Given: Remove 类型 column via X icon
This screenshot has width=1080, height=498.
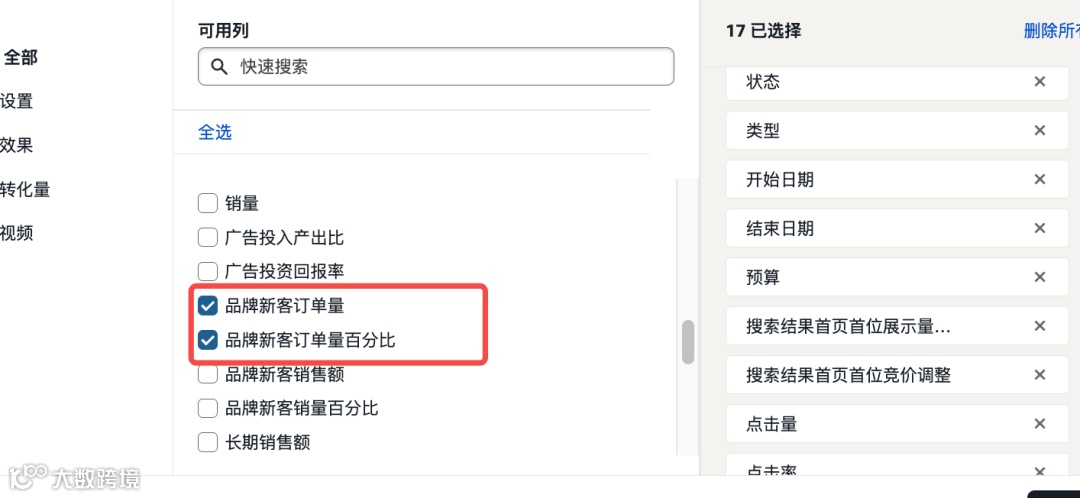Looking at the screenshot, I should [x=1039, y=131].
